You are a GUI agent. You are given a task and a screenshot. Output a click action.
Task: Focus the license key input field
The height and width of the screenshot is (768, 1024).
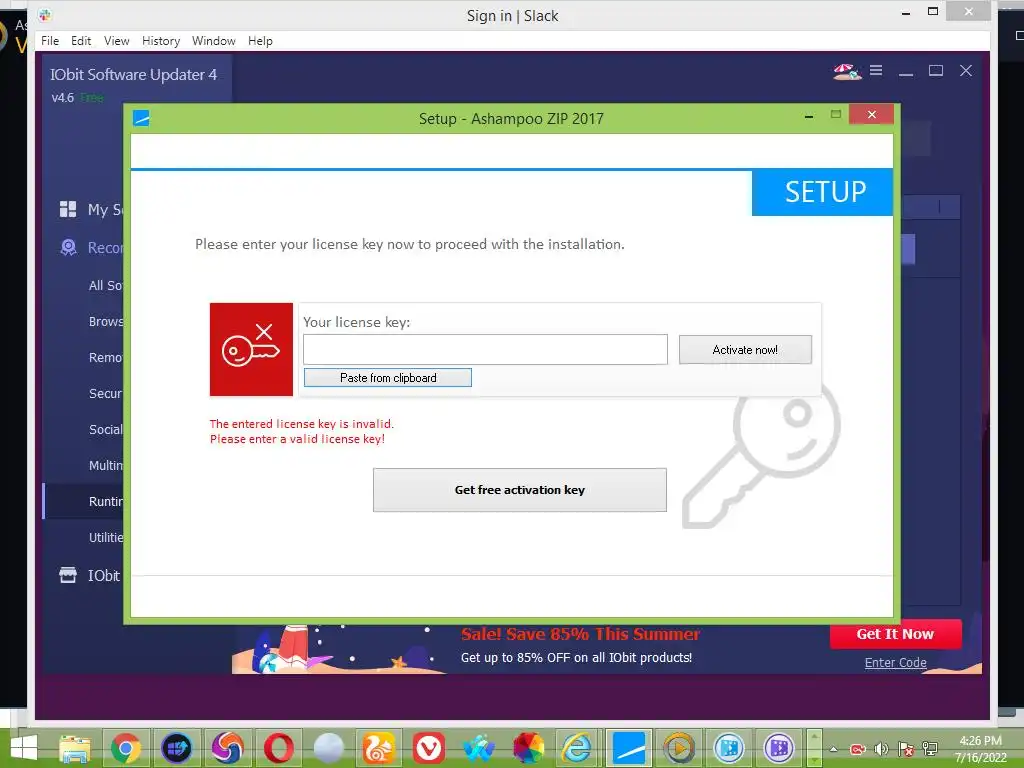[485, 349]
